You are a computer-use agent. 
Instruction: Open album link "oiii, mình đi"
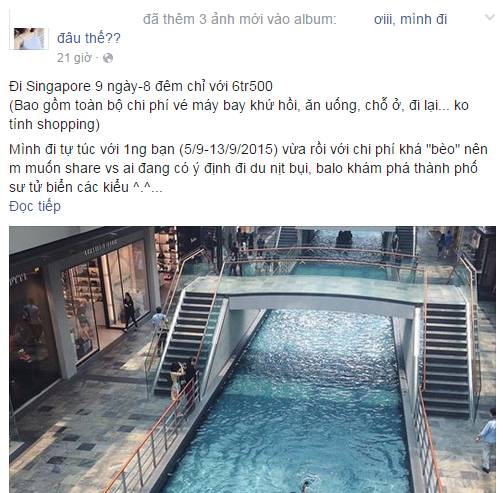click(410, 19)
